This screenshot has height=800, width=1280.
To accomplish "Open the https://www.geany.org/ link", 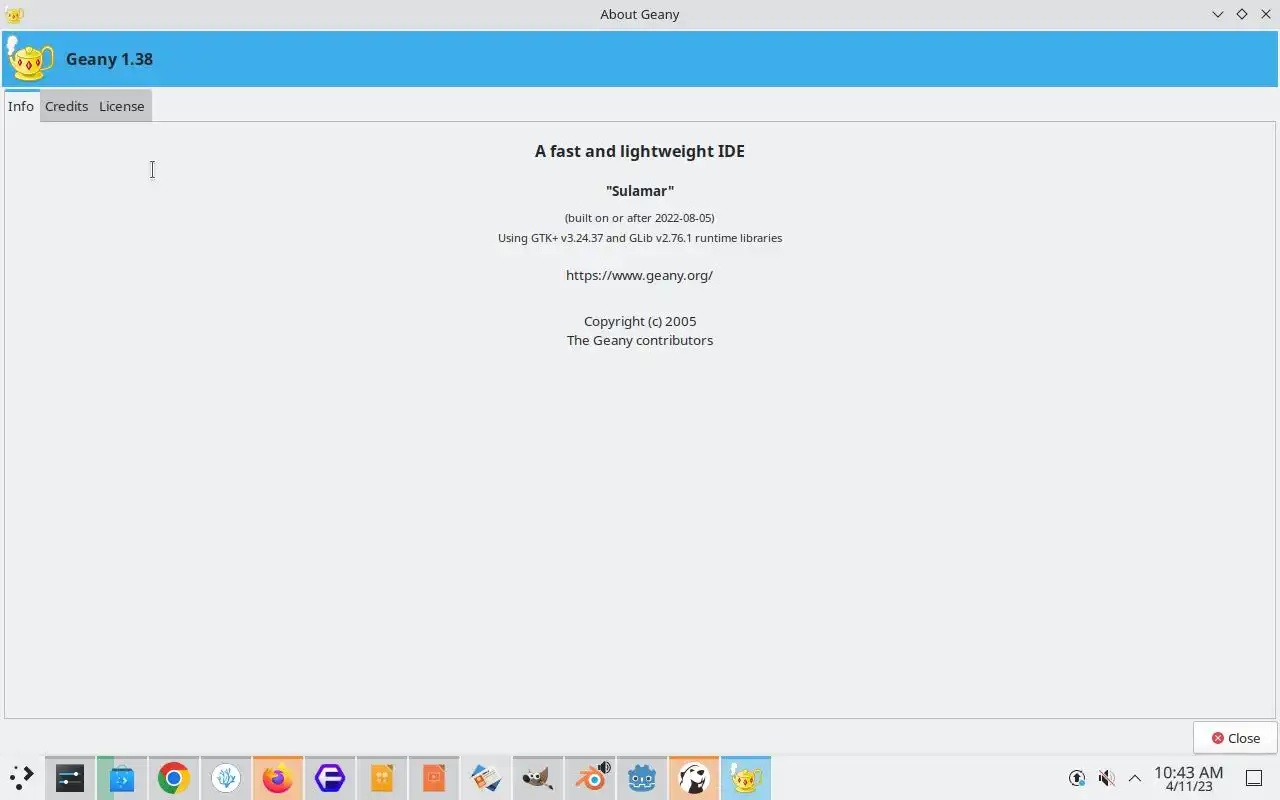I will [x=639, y=275].
